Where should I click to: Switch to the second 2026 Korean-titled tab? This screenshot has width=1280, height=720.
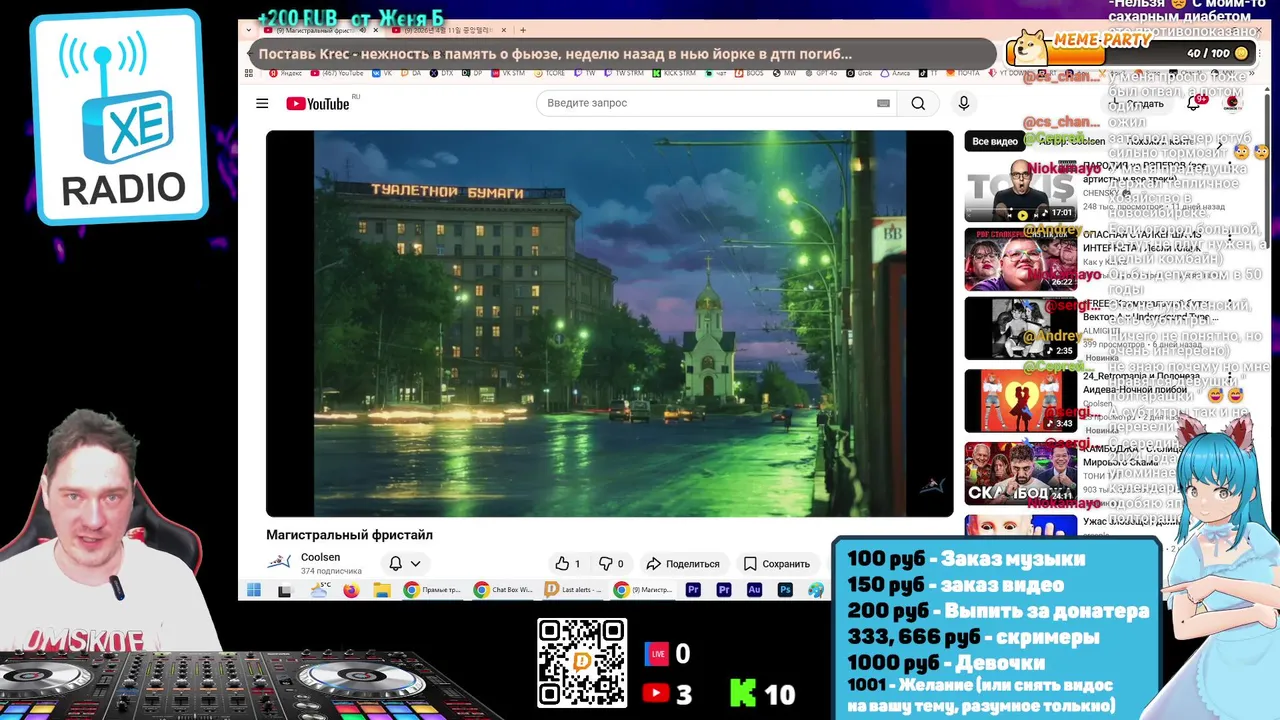click(449, 31)
